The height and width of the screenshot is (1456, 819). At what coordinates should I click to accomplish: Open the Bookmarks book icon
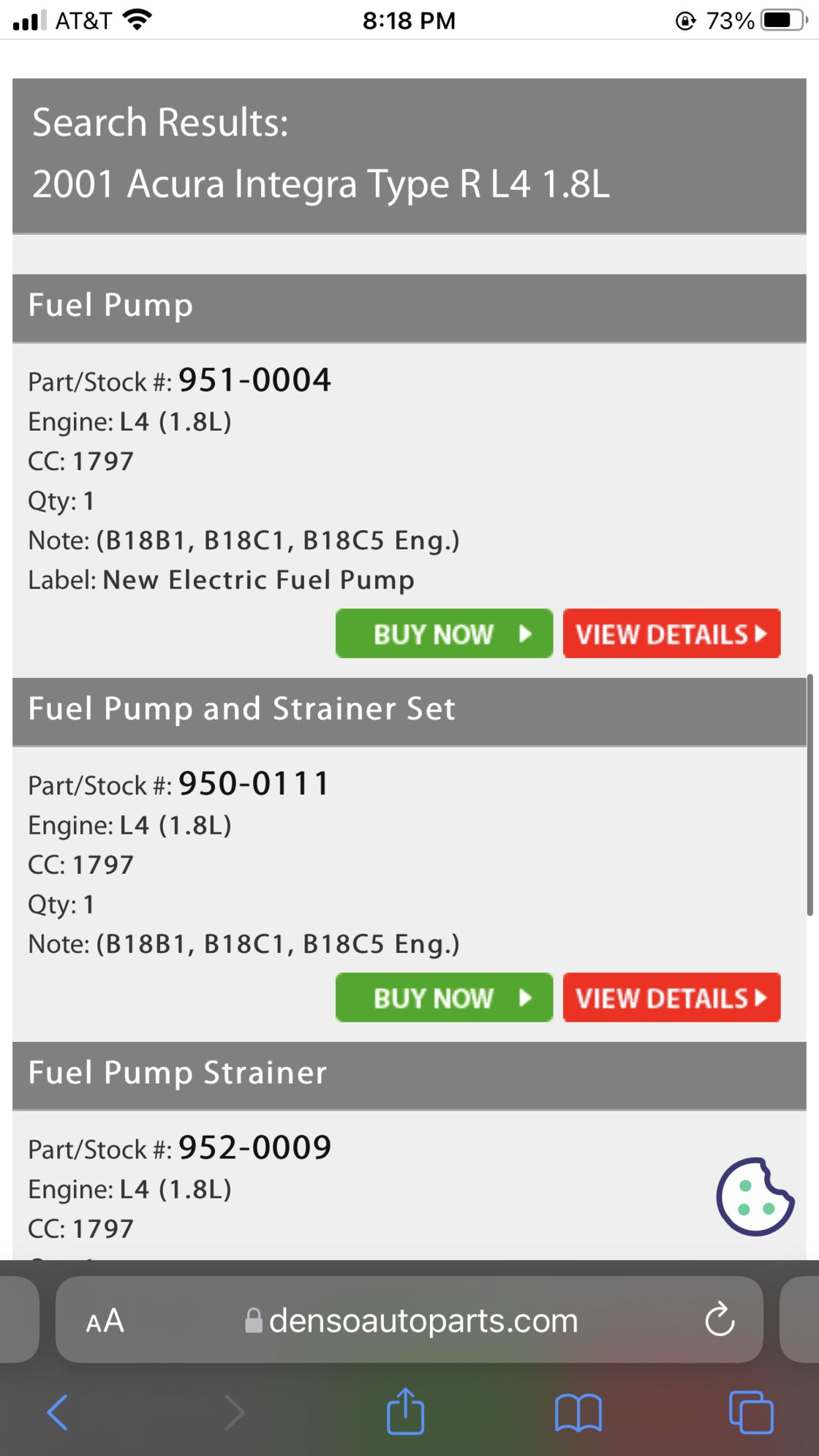[x=578, y=1411]
